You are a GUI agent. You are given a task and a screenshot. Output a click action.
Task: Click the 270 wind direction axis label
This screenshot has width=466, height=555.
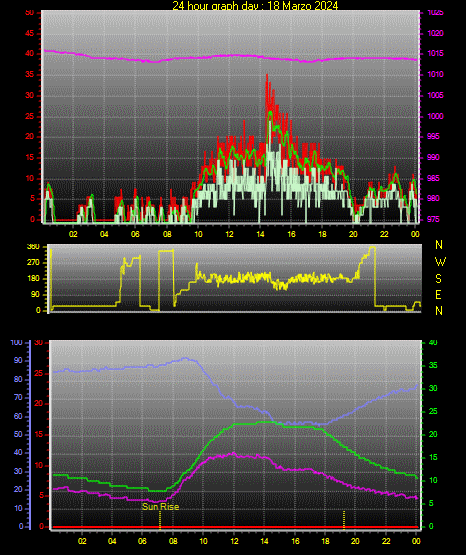pyautogui.click(x=33, y=263)
